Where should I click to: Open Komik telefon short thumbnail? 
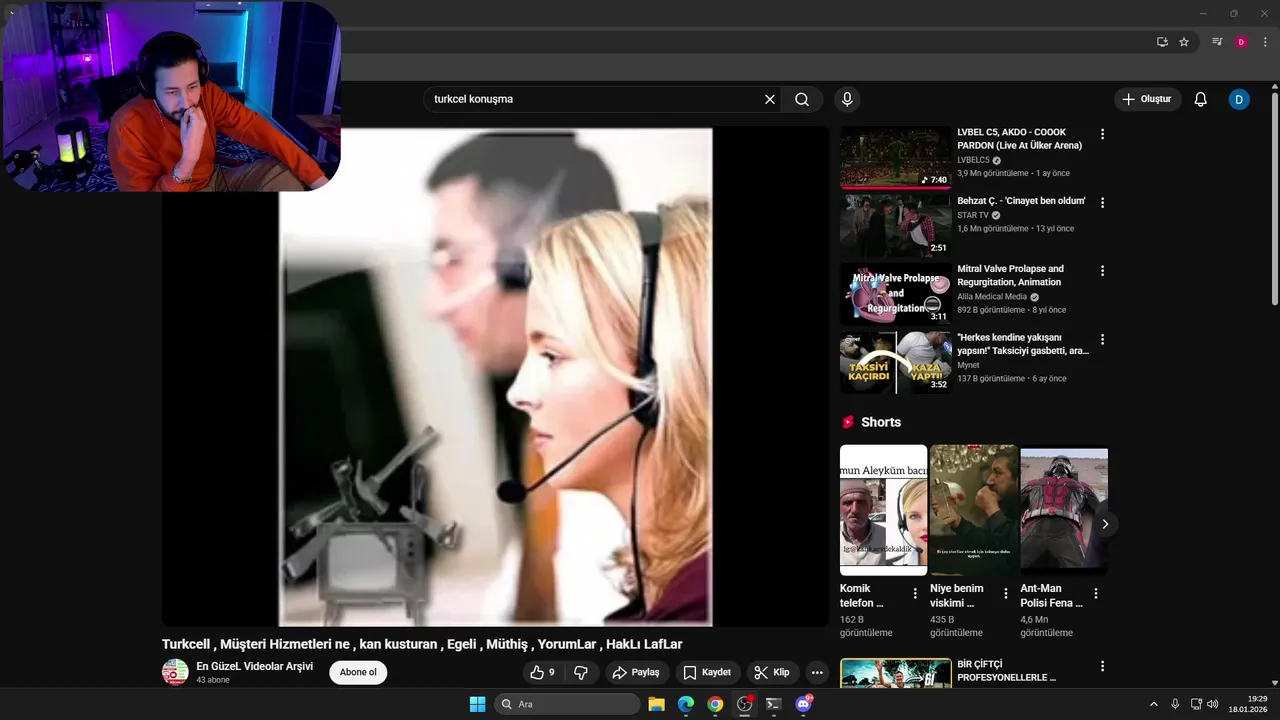tap(883, 510)
